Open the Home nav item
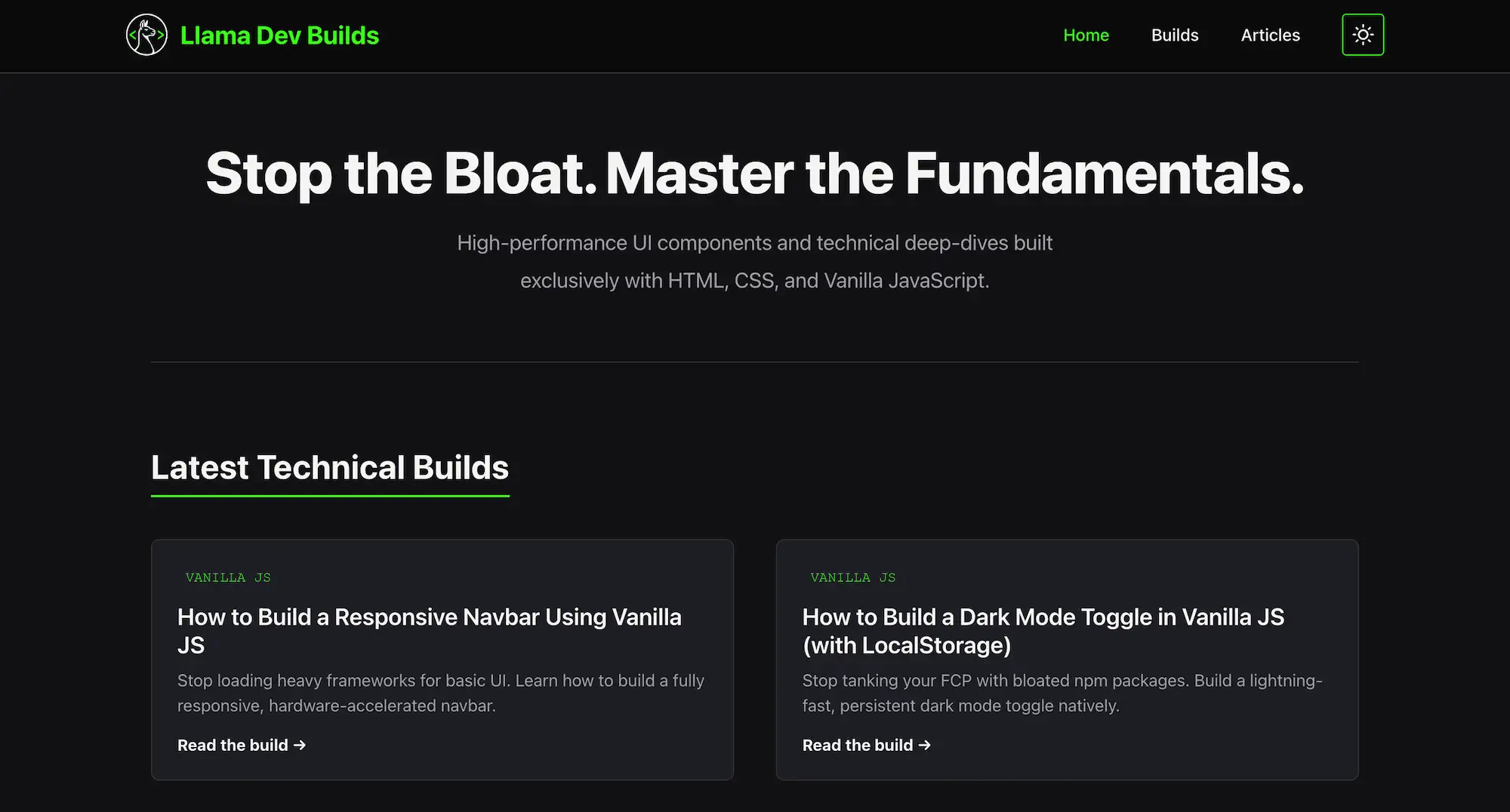The image size is (1510, 812). point(1086,35)
